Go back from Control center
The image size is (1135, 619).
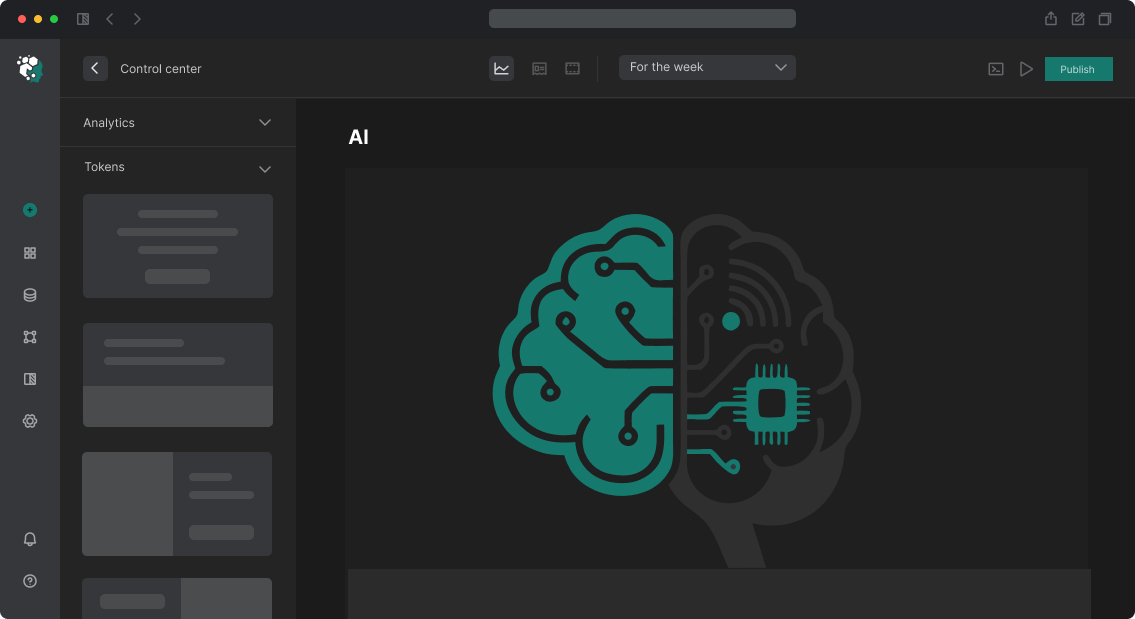[95, 68]
